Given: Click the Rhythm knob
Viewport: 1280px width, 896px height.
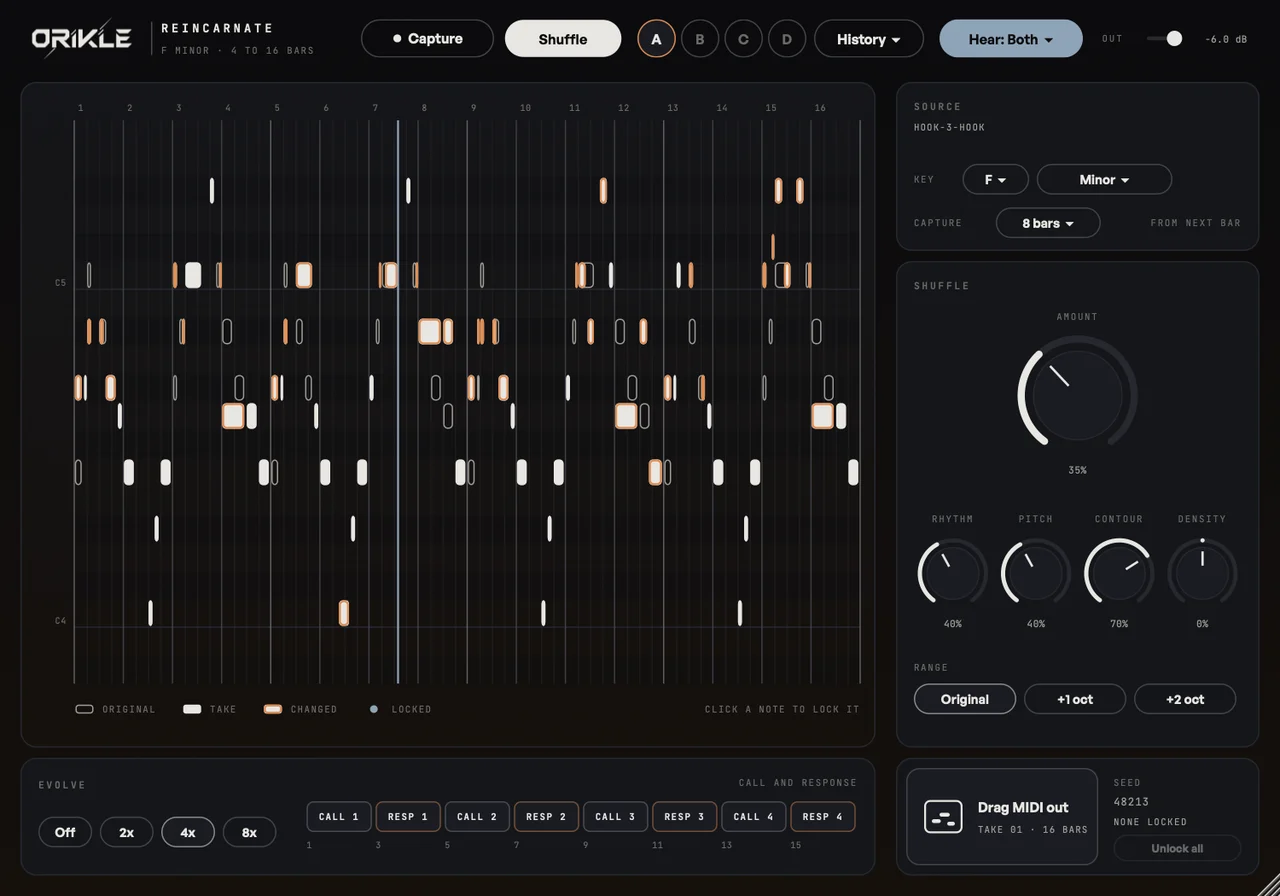Looking at the screenshot, I should click(x=952, y=574).
